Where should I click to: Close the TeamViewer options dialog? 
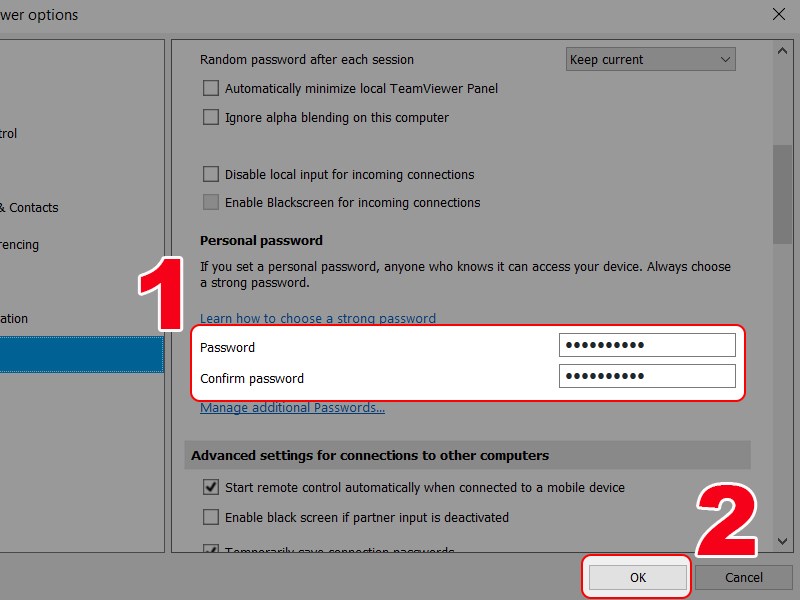779,14
